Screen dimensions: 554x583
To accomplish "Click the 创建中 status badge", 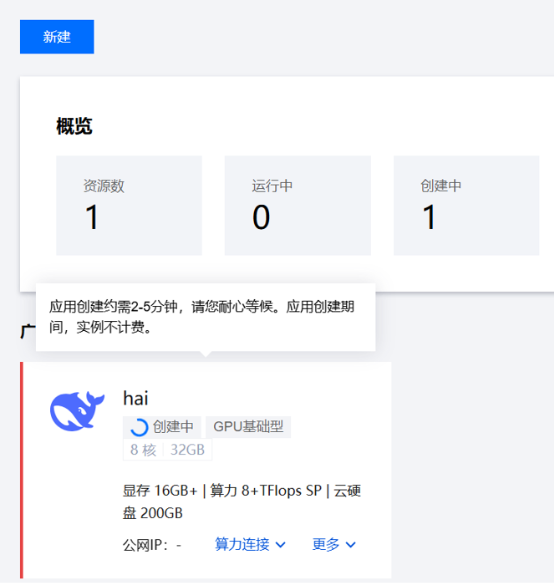I will click(162, 427).
